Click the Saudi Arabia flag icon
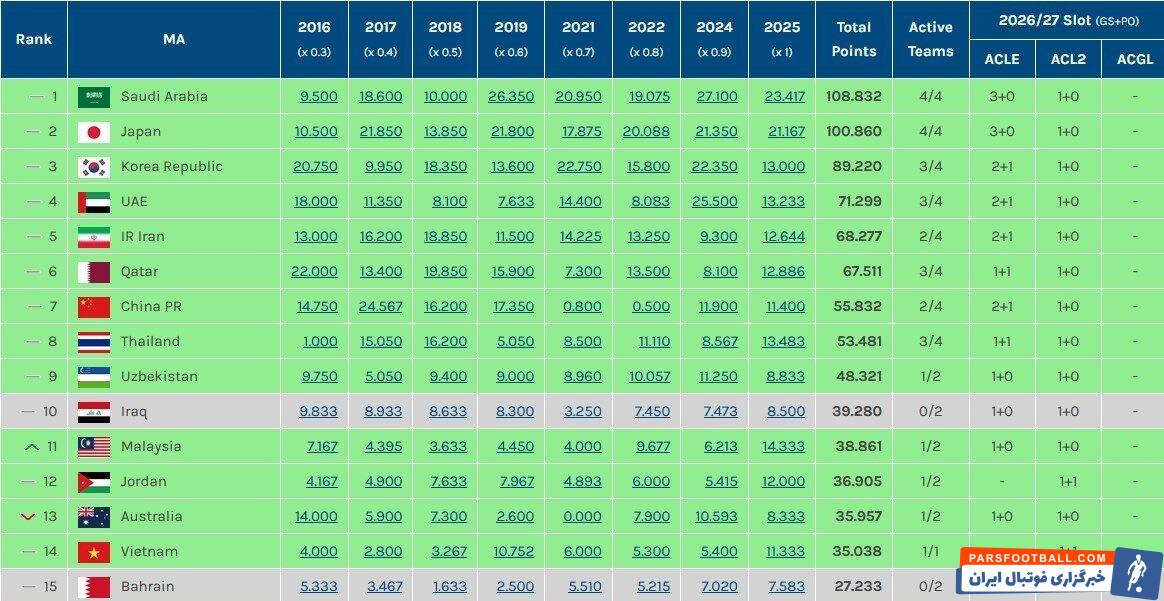1164x601 pixels. tap(94, 97)
